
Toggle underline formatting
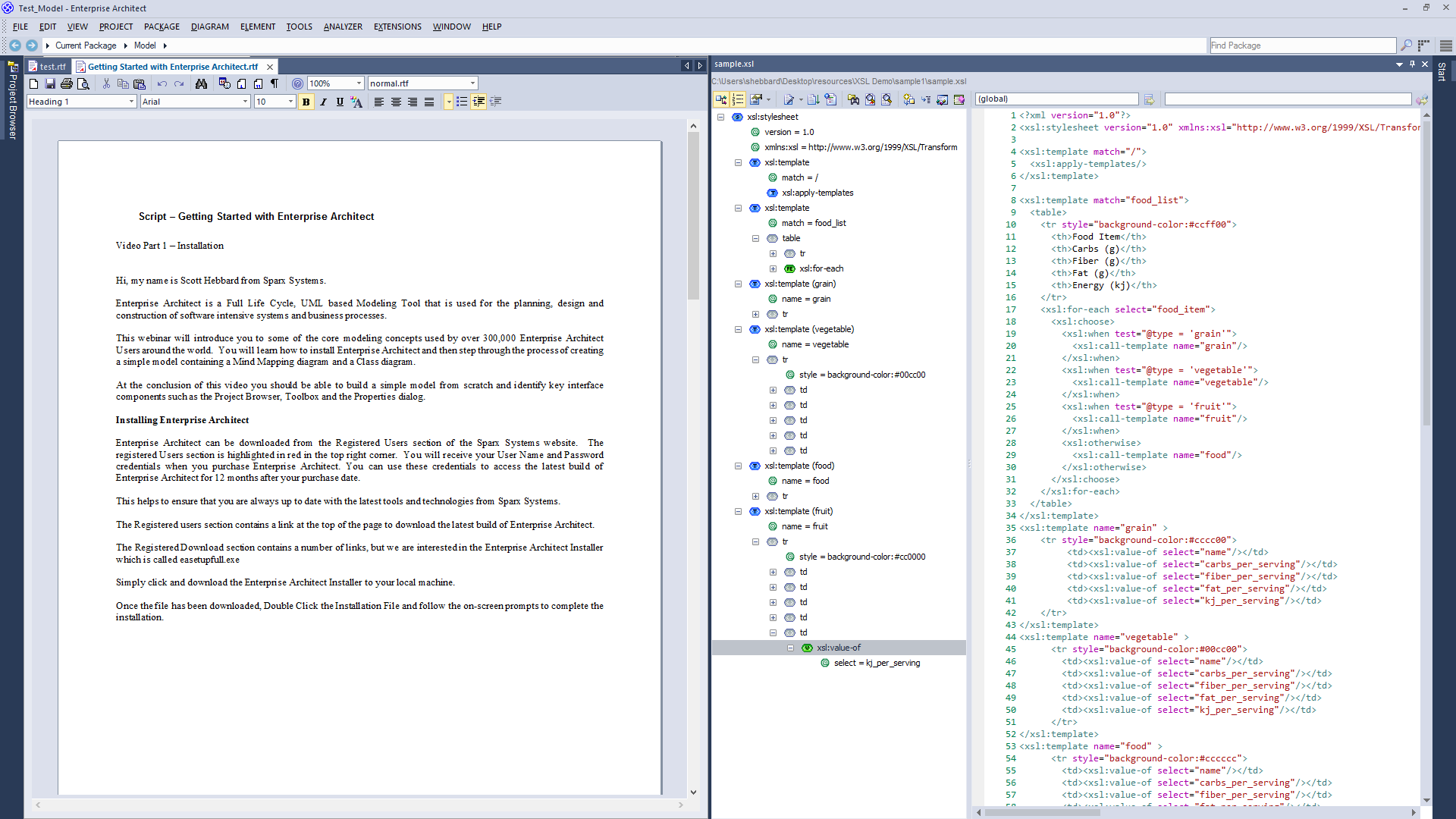point(340,102)
